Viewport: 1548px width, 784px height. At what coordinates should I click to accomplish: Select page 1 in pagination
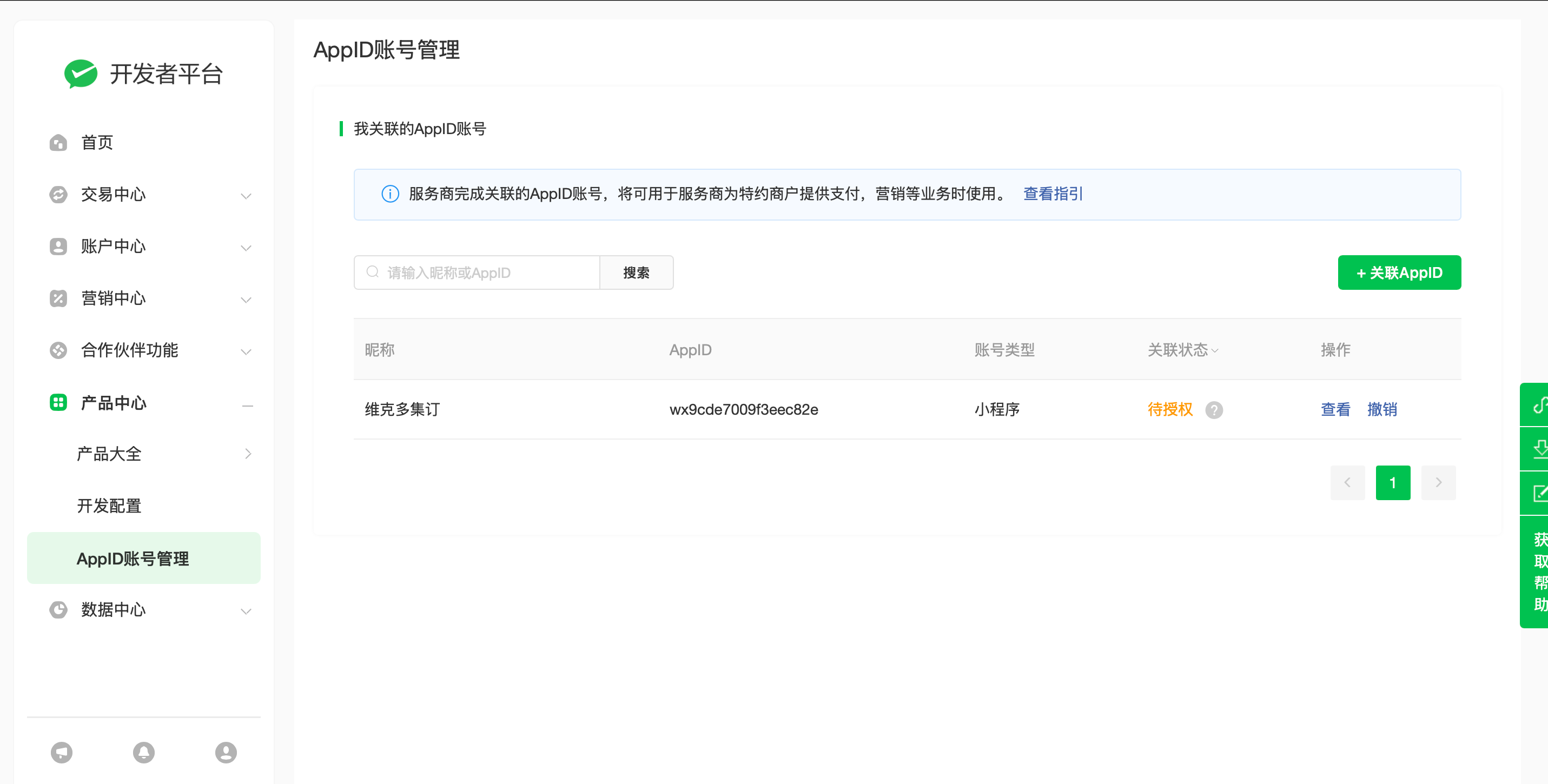pos(1393,482)
